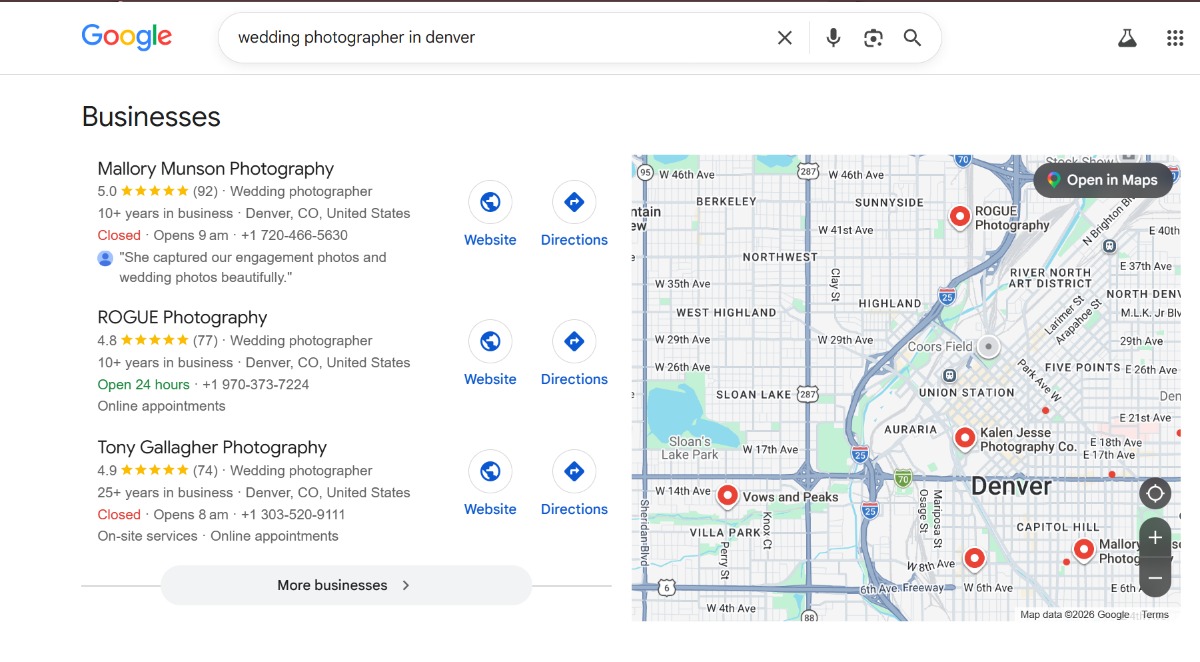Image resolution: width=1200 pixels, height=662 pixels.
Task: Open map Terms link
Action: pyautogui.click(x=1155, y=615)
